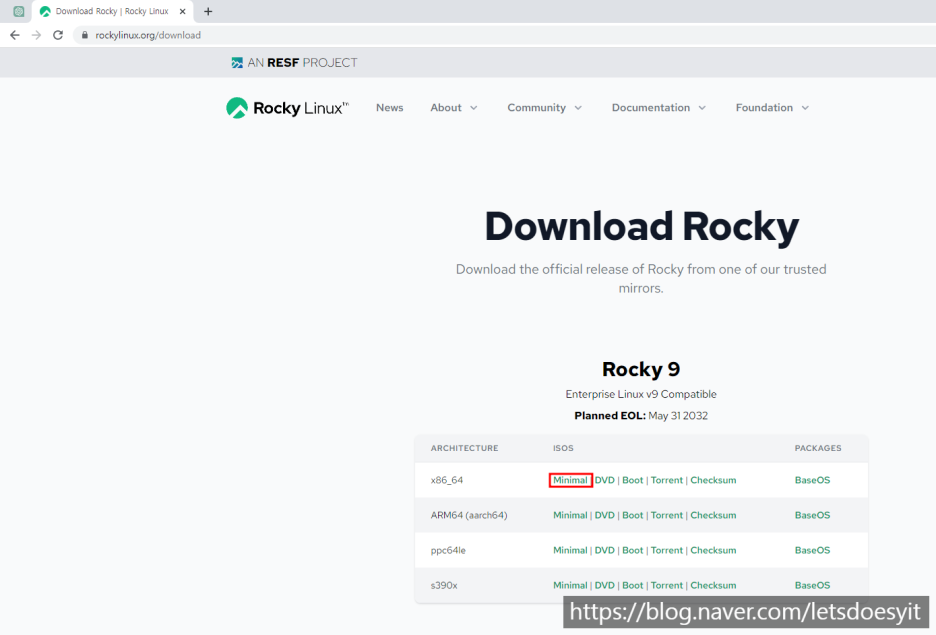The height and width of the screenshot is (635, 936).
Task: Expand the Documentation dropdown menu
Action: pos(658,108)
